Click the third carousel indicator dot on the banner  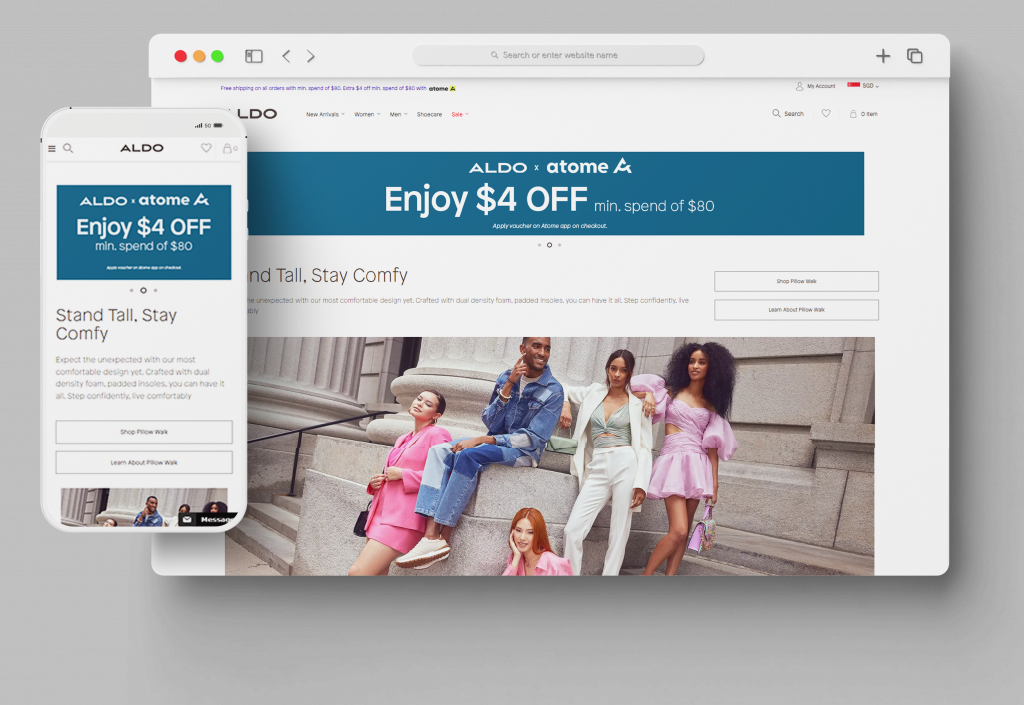[560, 244]
